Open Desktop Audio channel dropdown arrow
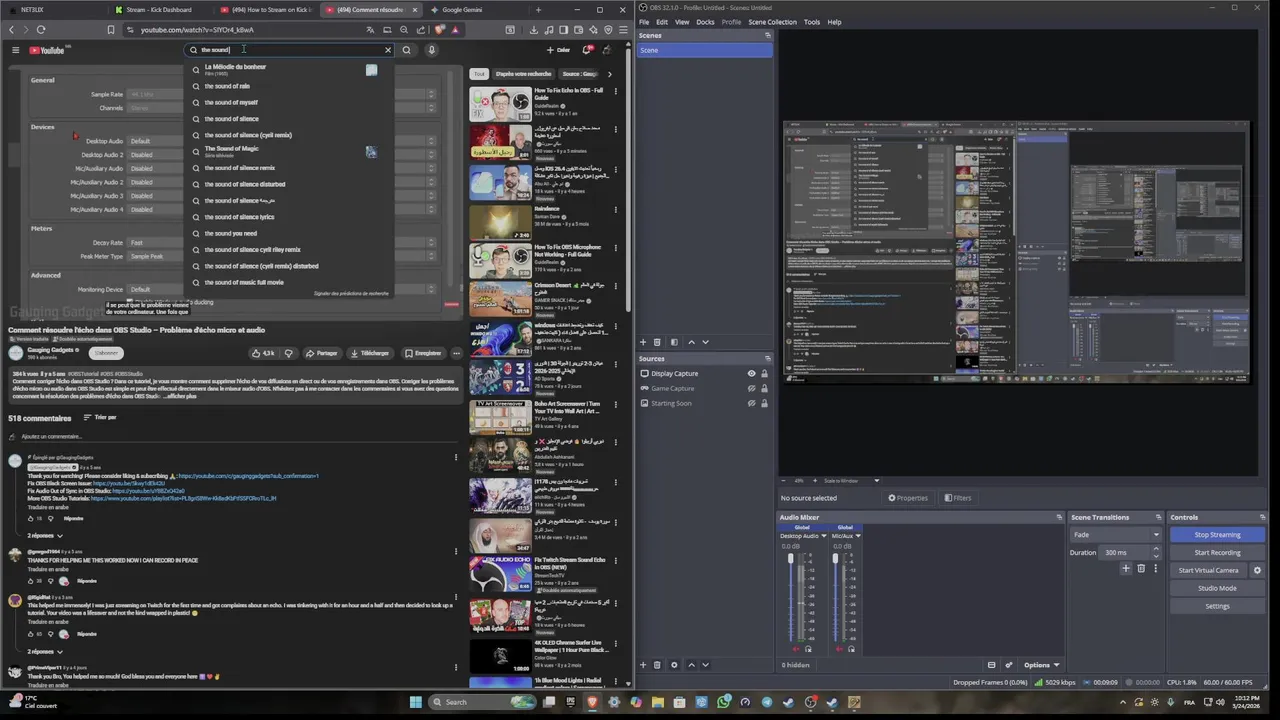This screenshot has width=1280, height=720. 824,536
